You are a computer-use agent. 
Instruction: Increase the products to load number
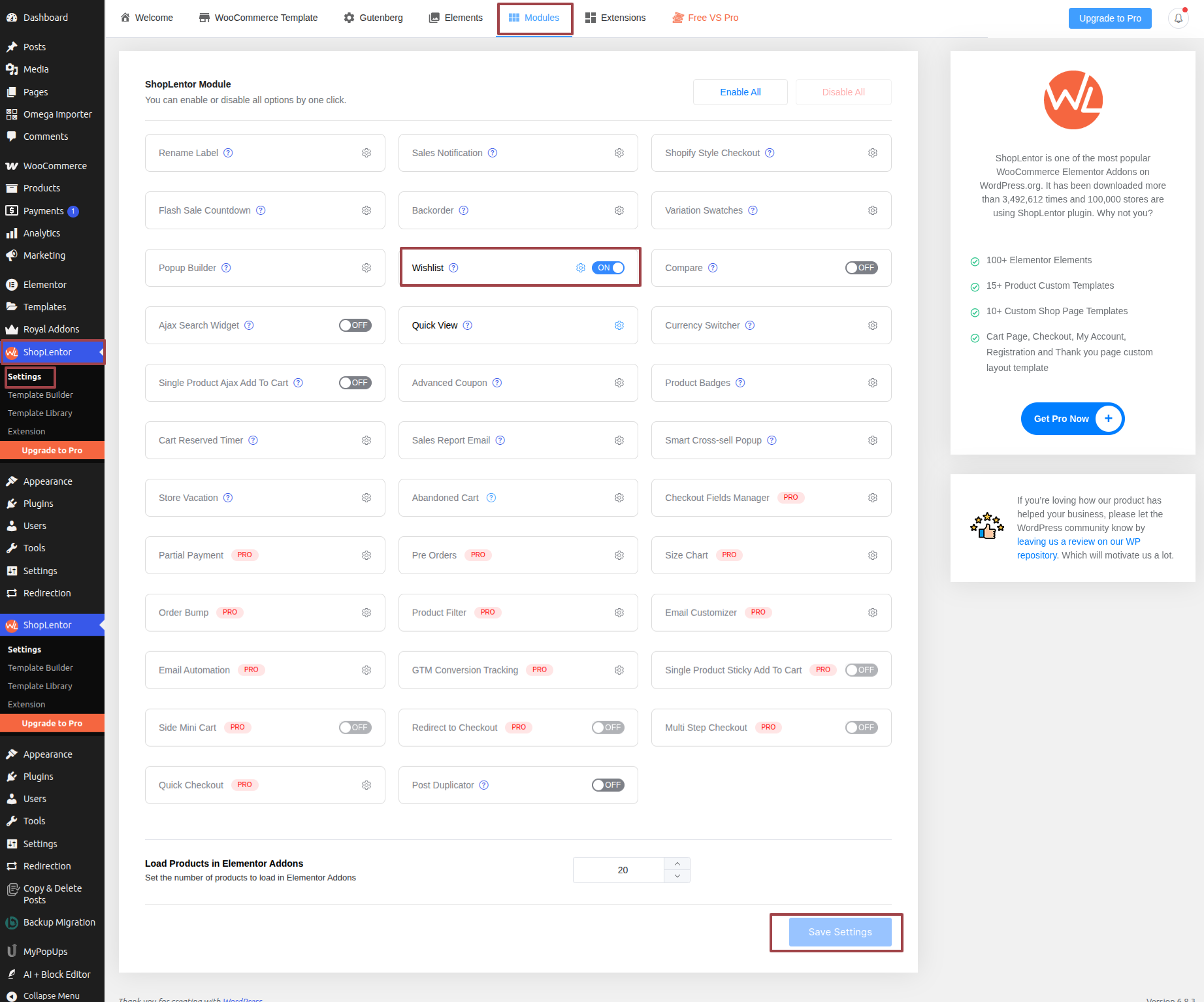point(677,864)
